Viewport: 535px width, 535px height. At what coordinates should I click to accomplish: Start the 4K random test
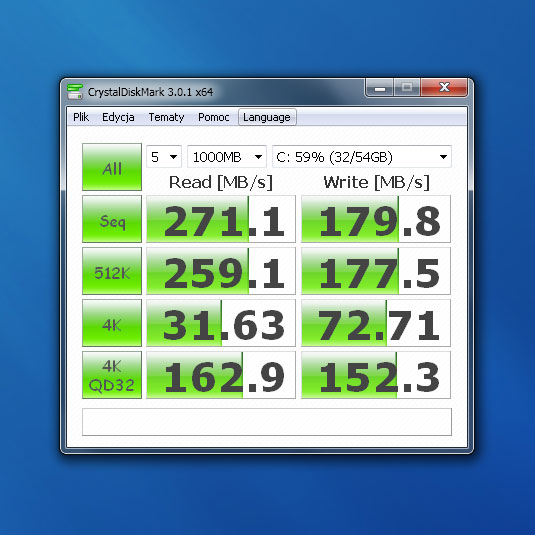point(112,323)
